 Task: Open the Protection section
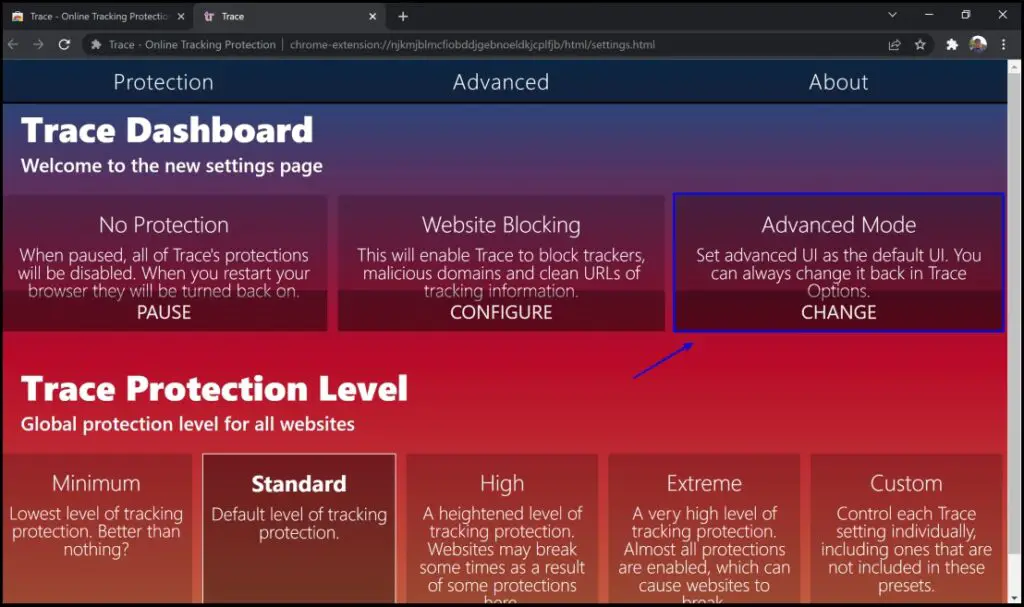click(x=163, y=82)
